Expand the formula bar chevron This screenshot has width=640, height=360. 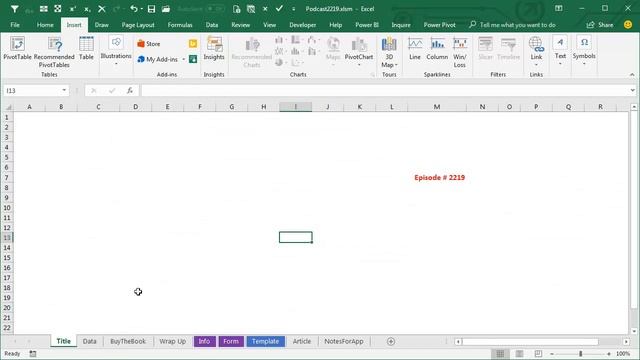tap(632, 90)
